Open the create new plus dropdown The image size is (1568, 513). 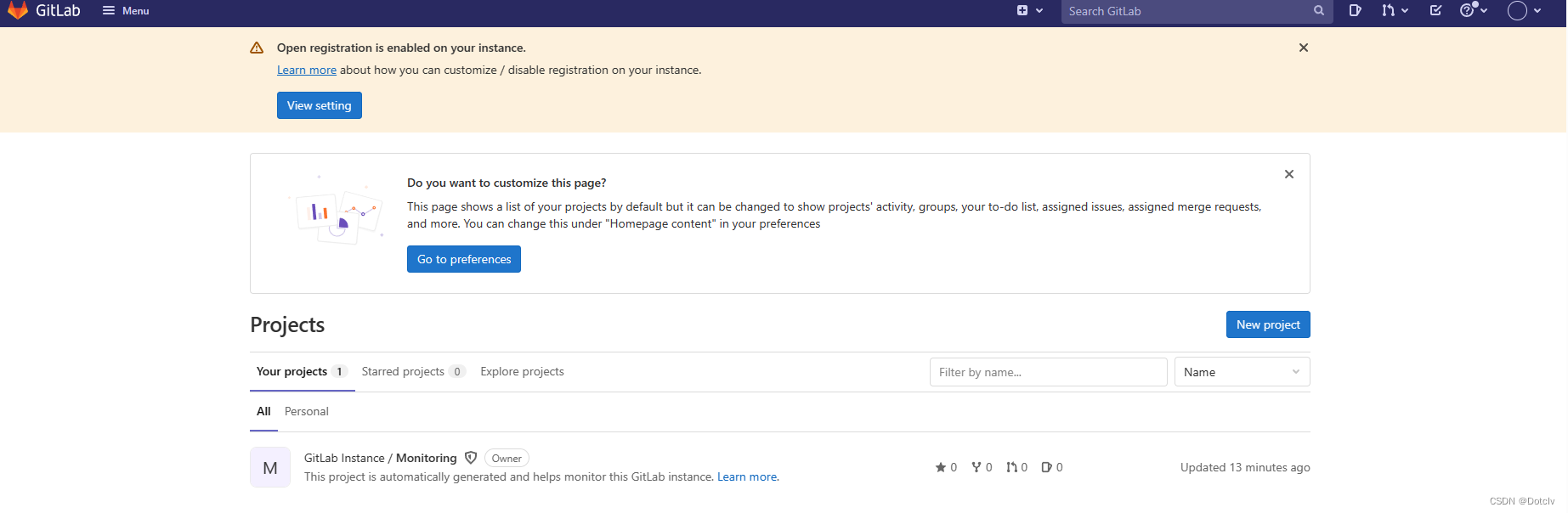[x=1030, y=11]
